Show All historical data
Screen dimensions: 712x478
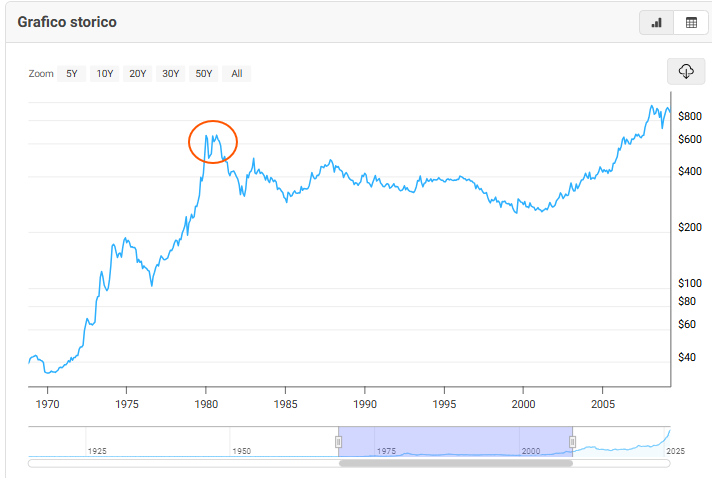237,73
